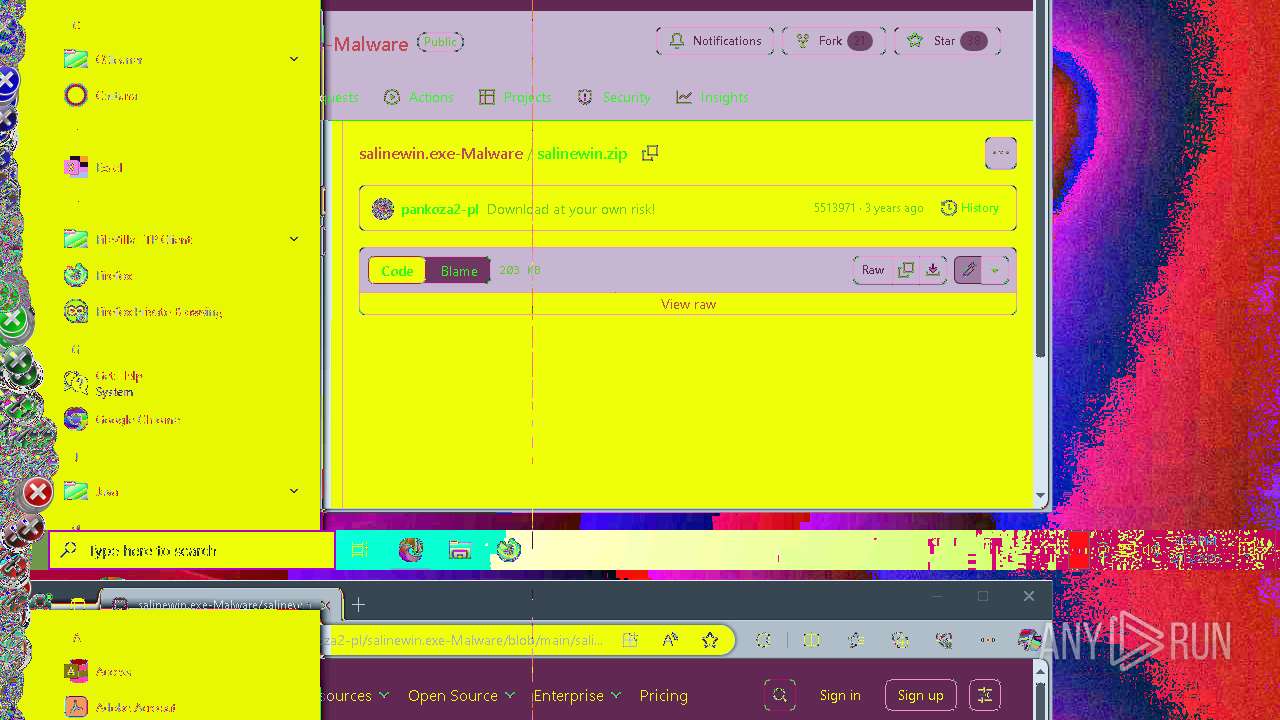
Task: Launch Firefox from the Start menu list
Action: click(180, 275)
